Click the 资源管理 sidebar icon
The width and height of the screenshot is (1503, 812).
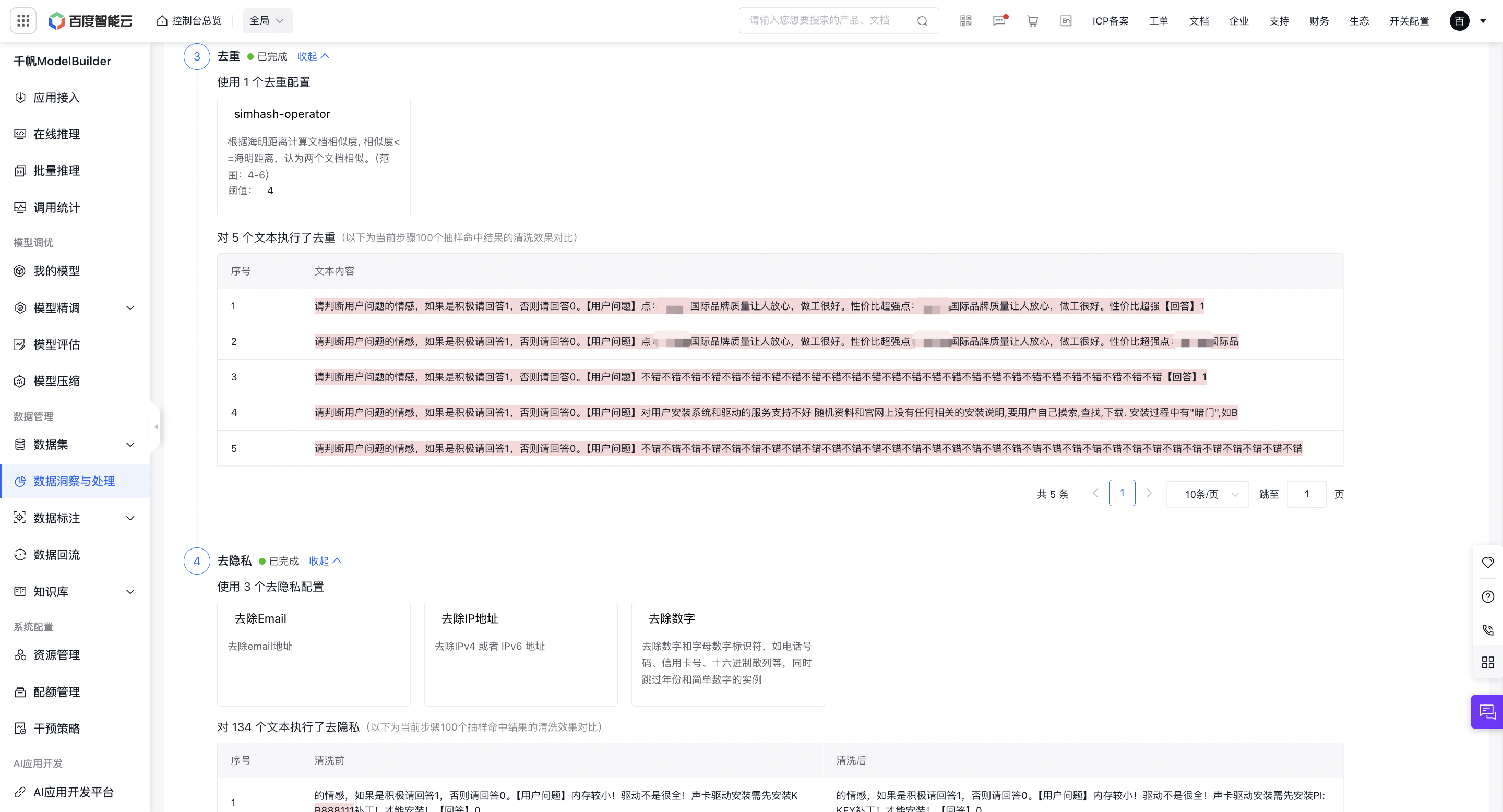(x=20, y=655)
